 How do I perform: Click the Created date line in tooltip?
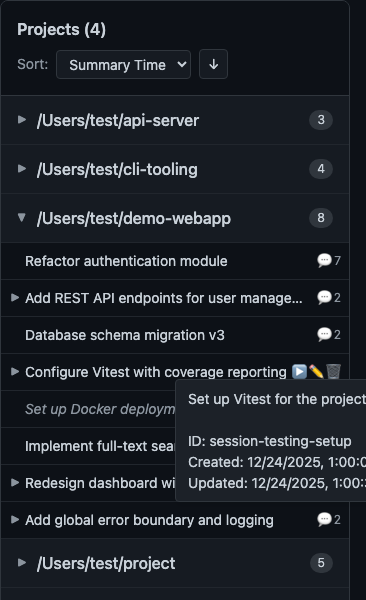coord(277,462)
